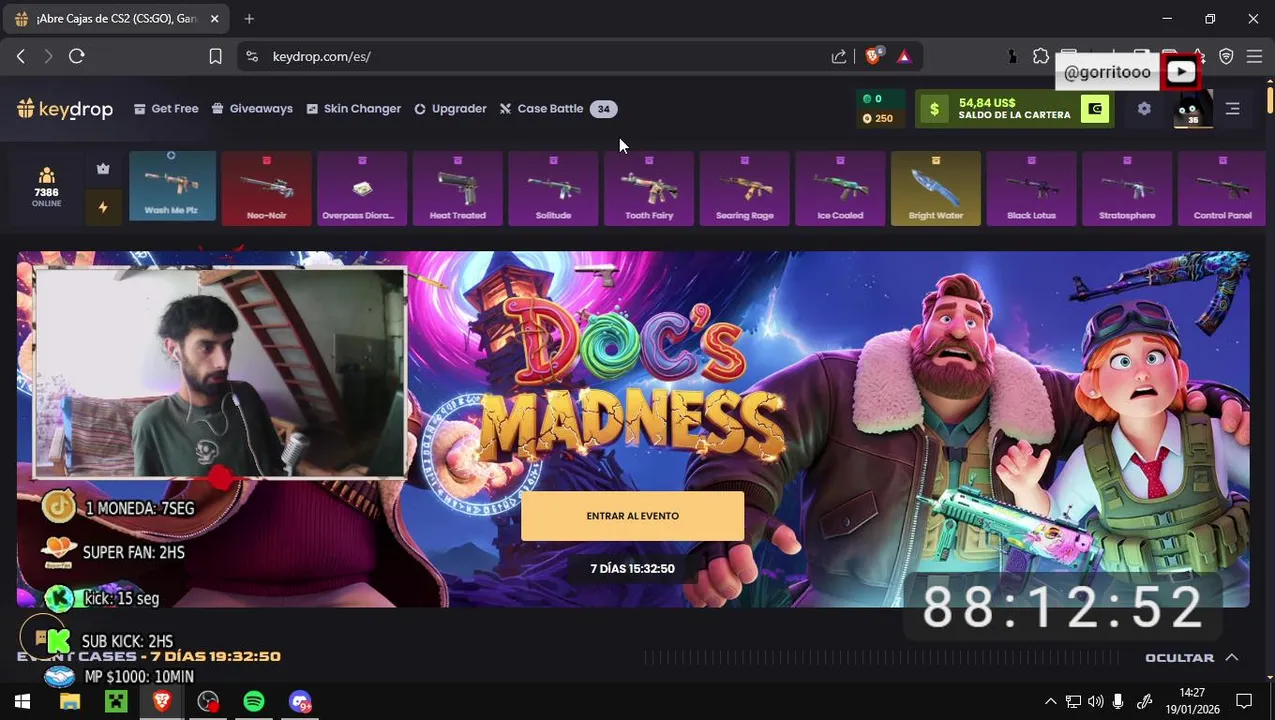This screenshot has width=1275, height=720.
Task: Open the Stratosphere drop
Action: click(1127, 188)
